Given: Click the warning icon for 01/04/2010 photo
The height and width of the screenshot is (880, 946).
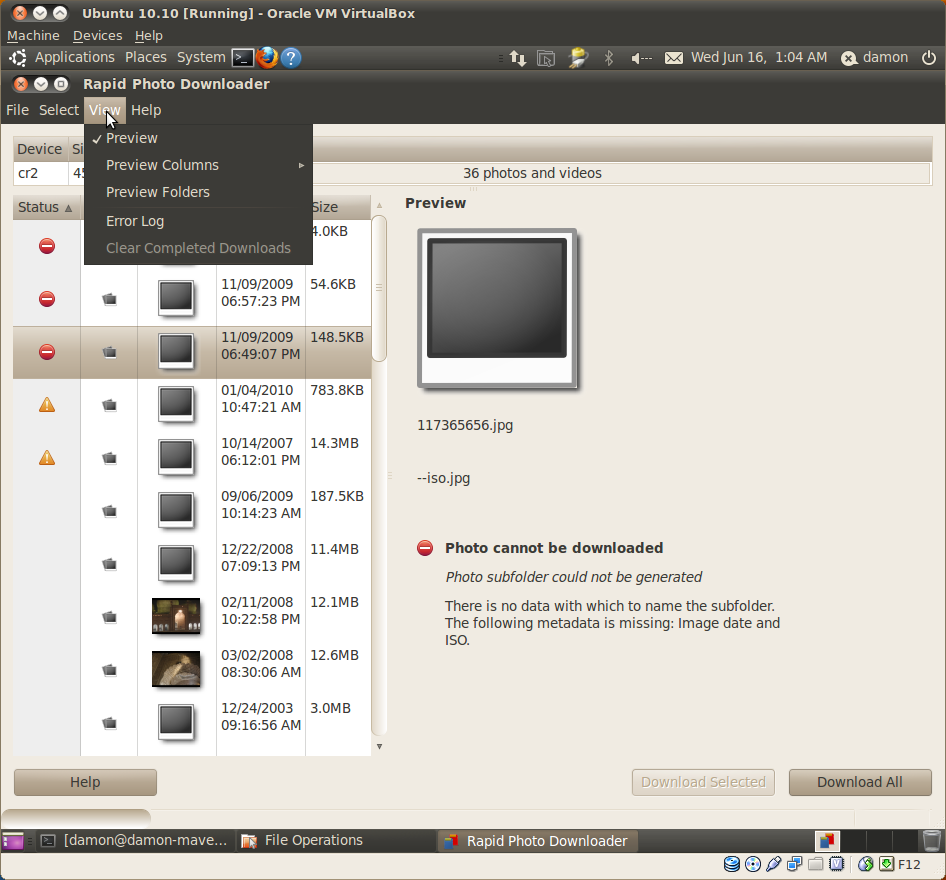Looking at the screenshot, I should [47, 405].
